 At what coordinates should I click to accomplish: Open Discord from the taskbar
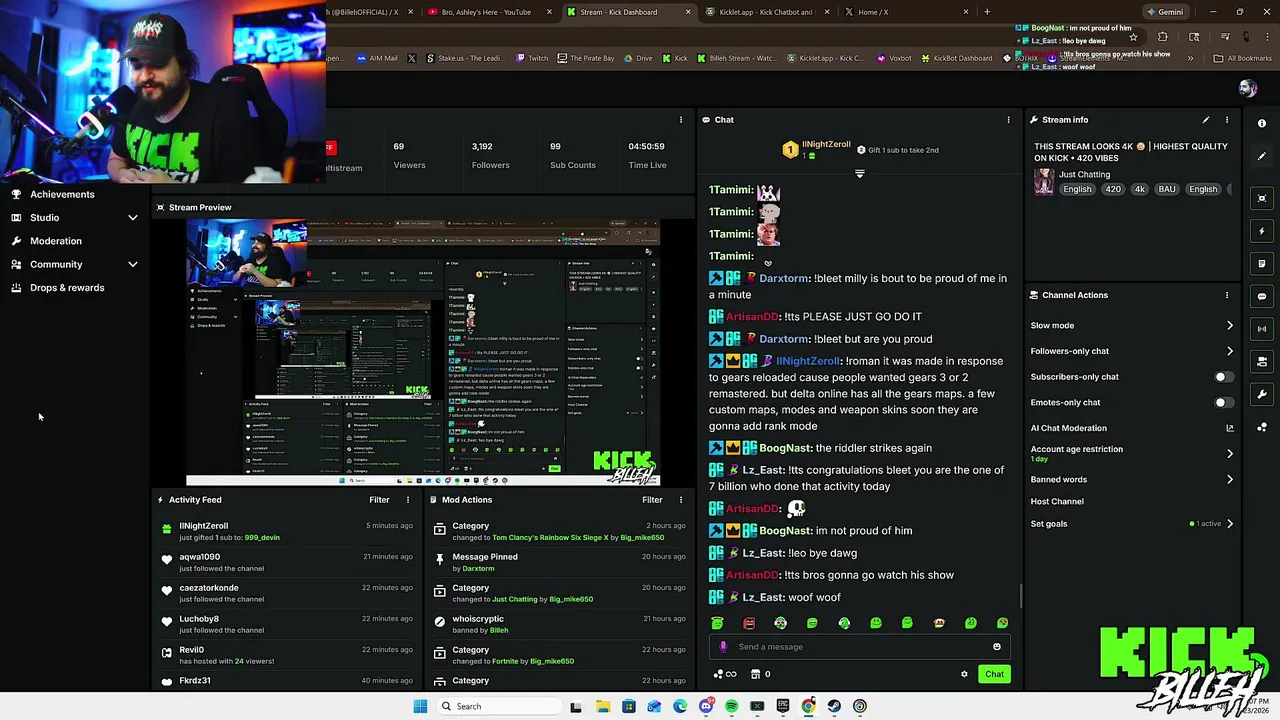pyautogui.click(x=706, y=706)
